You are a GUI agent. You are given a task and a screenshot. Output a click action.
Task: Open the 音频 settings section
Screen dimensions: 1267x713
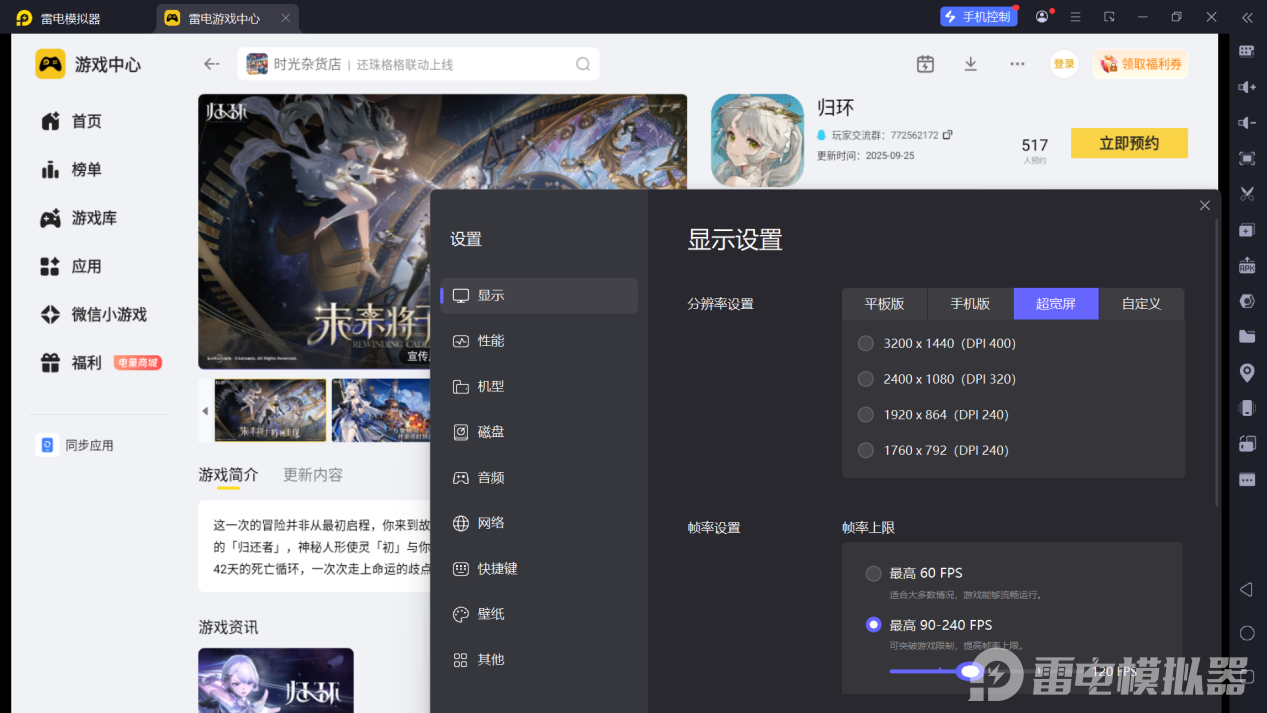pyautogui.click(x=490, y=477)
